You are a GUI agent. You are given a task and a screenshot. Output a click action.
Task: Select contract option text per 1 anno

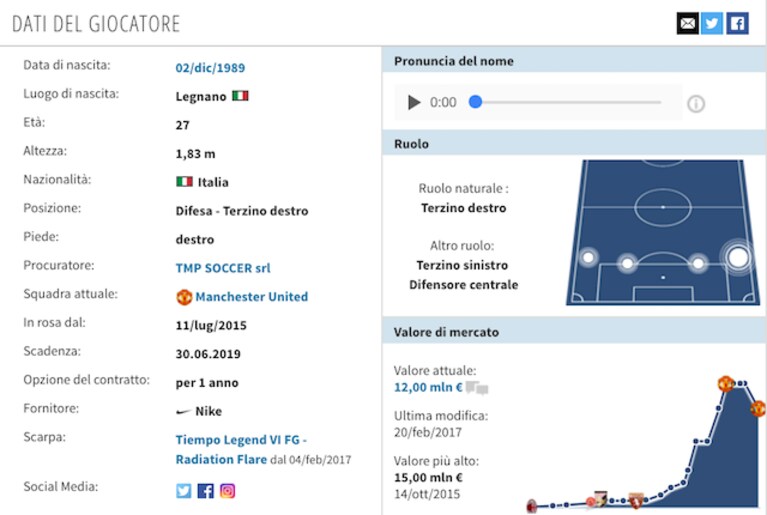point(207,382)
